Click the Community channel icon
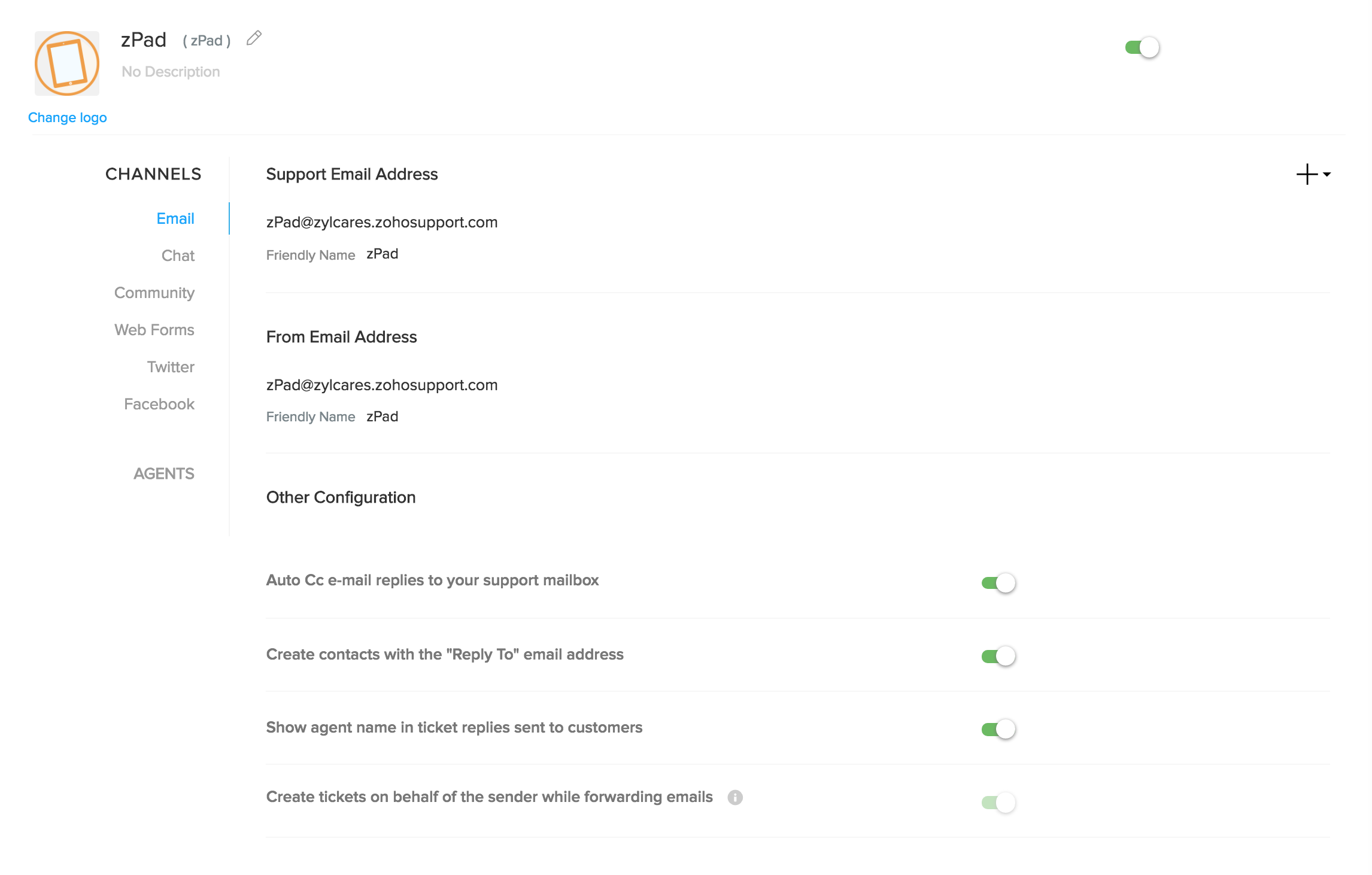1372x875 pixels. pos(153,293)
